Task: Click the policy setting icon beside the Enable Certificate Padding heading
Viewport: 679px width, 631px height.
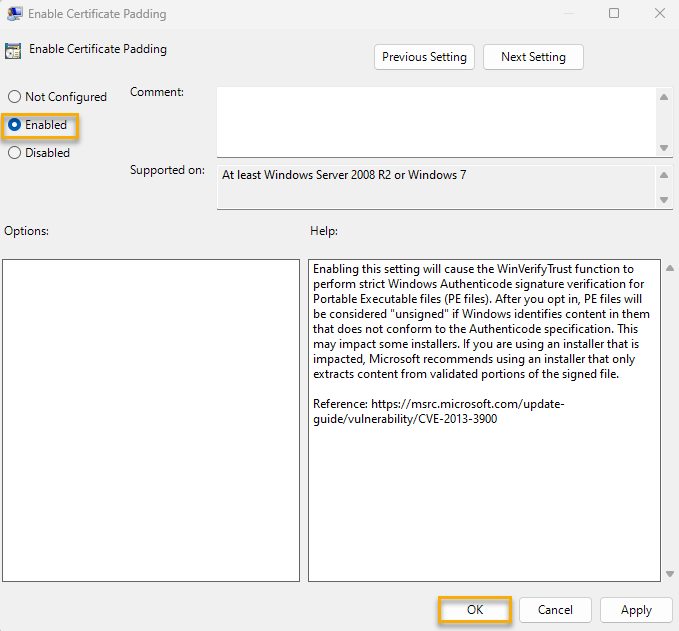Action: pos(13,50)
